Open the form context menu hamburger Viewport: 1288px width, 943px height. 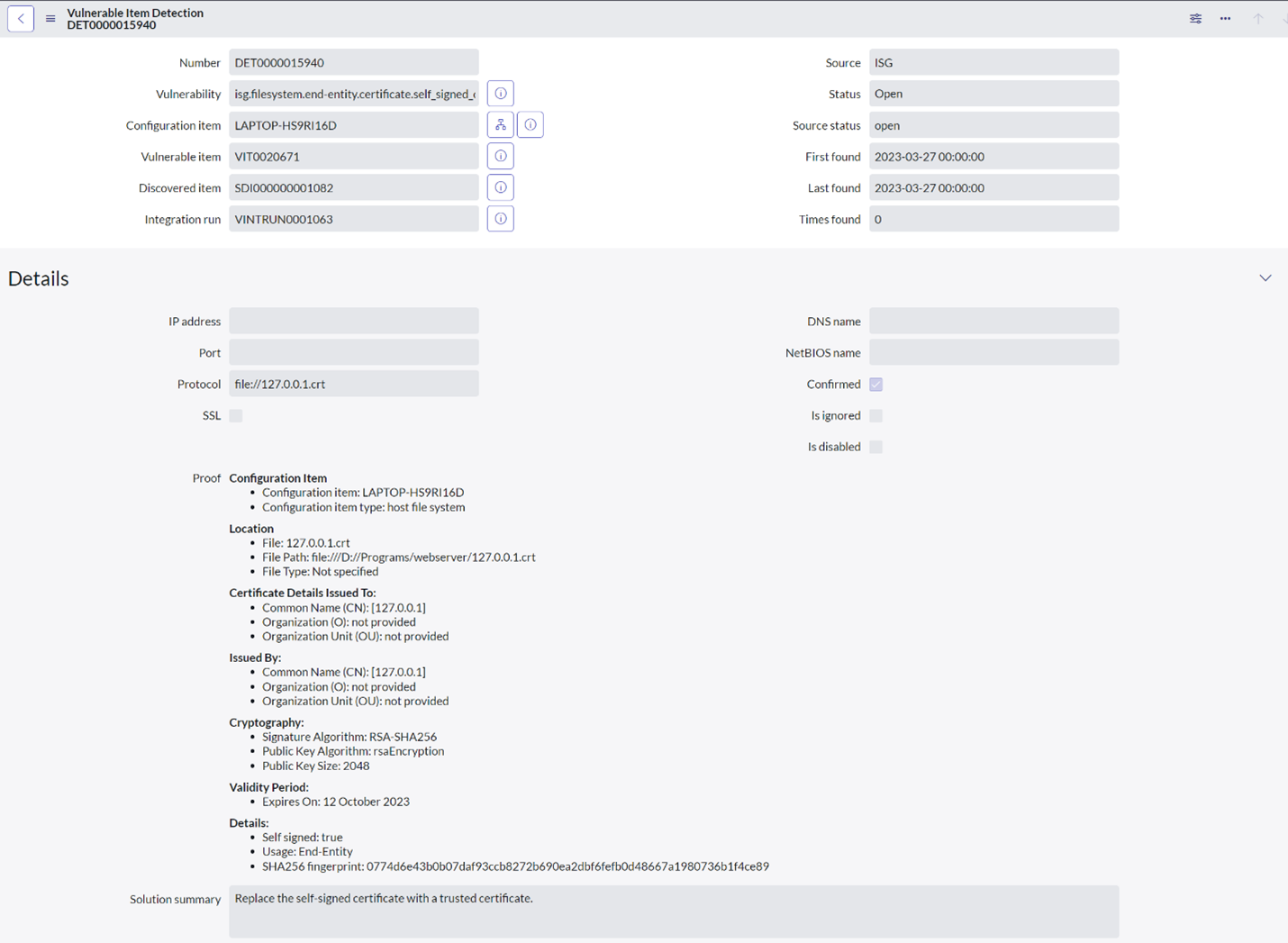[x=50, y=18]
